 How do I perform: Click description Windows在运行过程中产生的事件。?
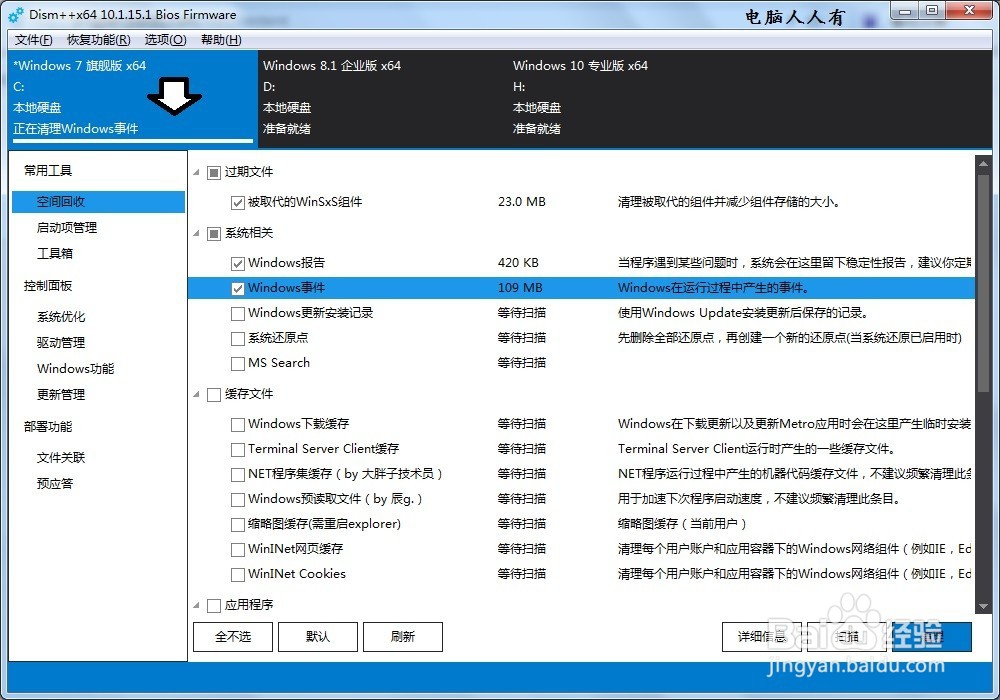click(713, 288)
